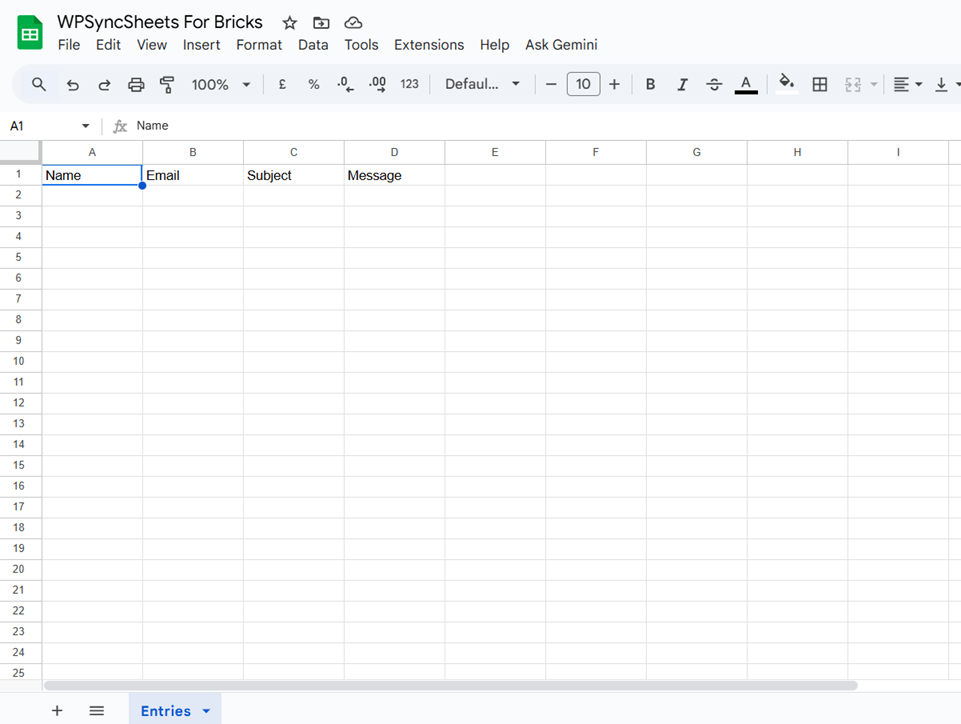Click the Ask Gemini button
Image resolution: width=961 pixels, height=724 pixels.
[561, 45]
